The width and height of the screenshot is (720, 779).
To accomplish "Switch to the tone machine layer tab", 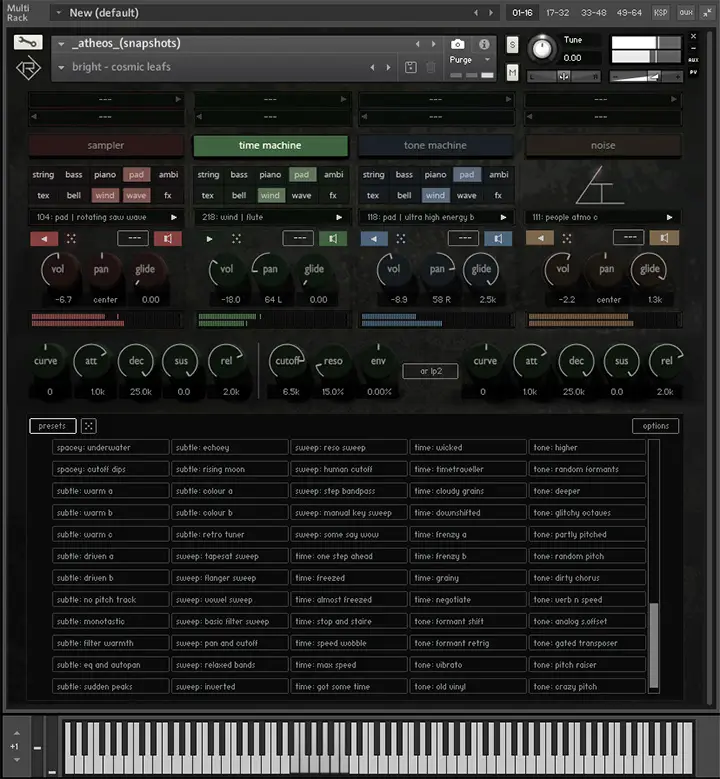I will click(435, 146).
